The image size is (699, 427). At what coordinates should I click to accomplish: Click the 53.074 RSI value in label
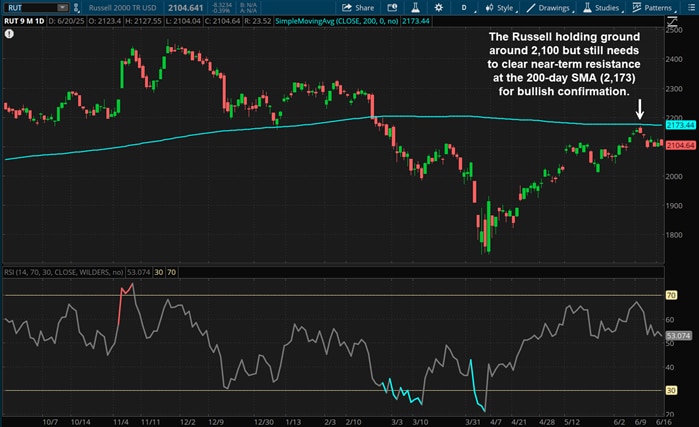(138, 272)
